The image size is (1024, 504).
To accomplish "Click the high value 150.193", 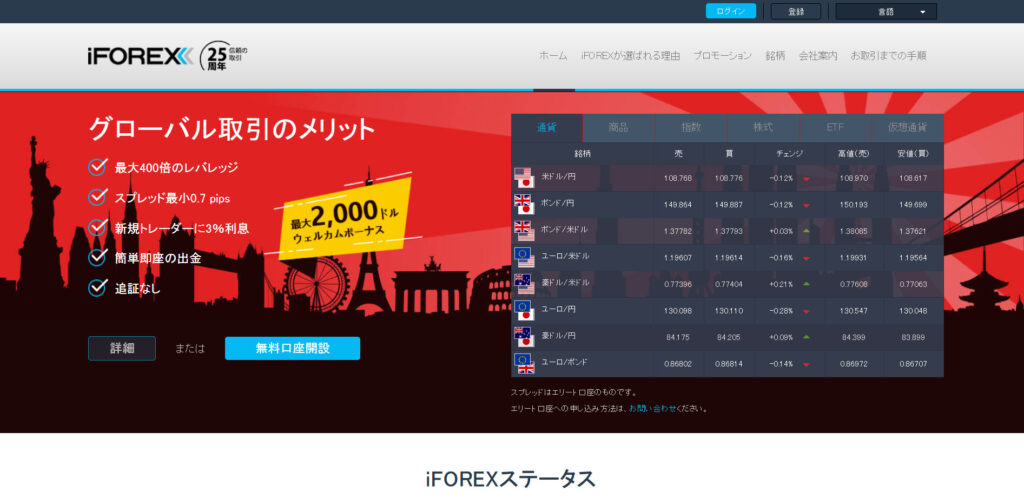I will [x=854, y=205].
